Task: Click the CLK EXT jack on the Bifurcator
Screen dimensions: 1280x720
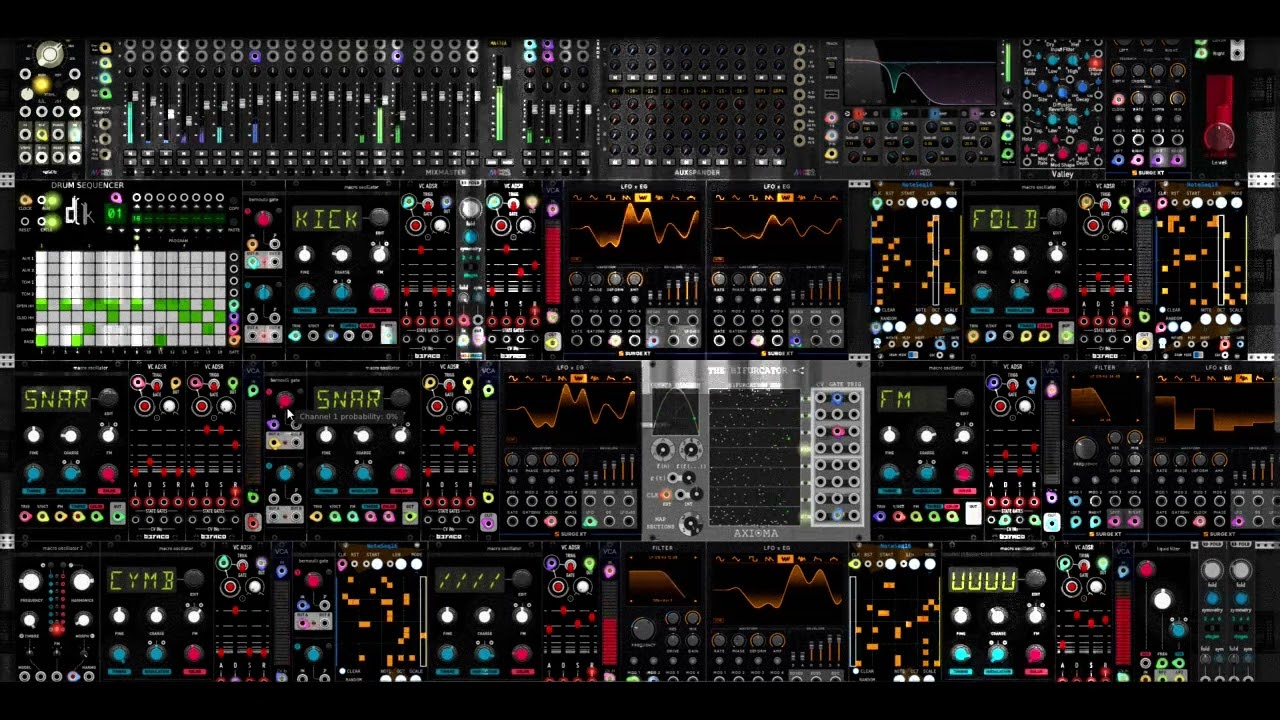Action: click(666, 494)
